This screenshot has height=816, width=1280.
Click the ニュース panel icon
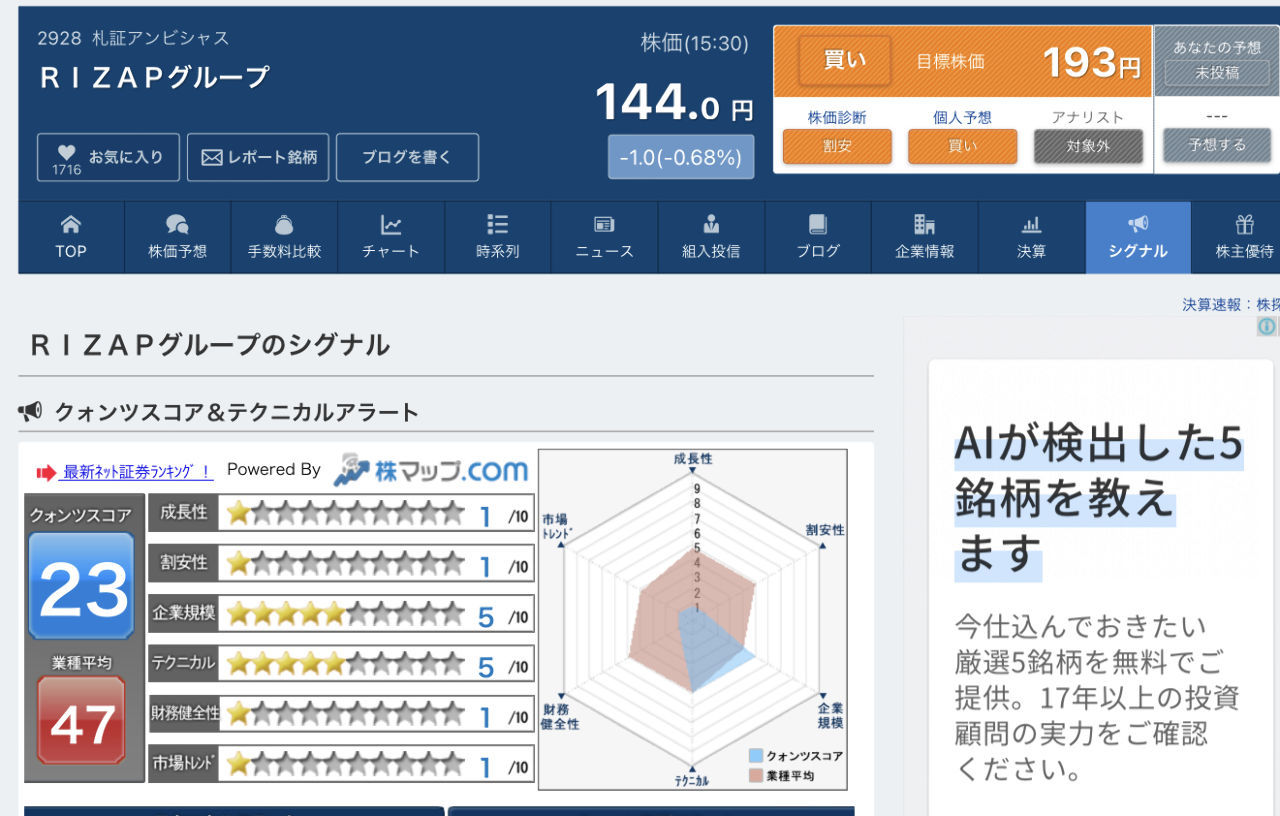pyautogui.click(x=604, y=225)
